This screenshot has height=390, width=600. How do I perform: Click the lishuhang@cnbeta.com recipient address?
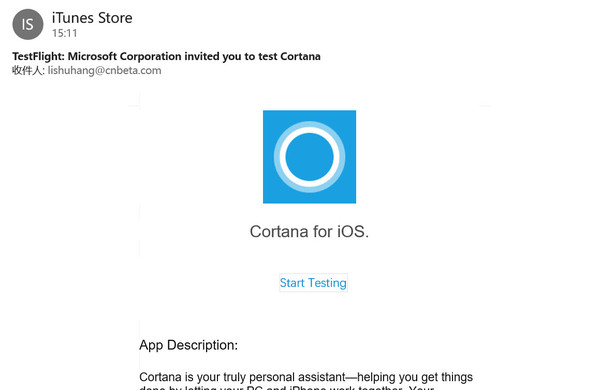pyautogui.click(x=104, y=70)
